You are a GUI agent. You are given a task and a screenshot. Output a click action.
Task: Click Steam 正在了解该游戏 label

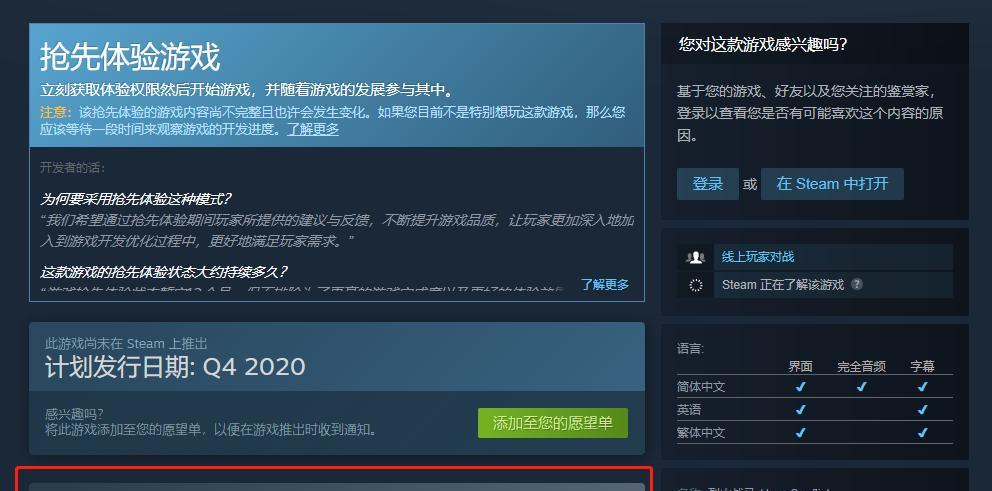tap(783, 285)
